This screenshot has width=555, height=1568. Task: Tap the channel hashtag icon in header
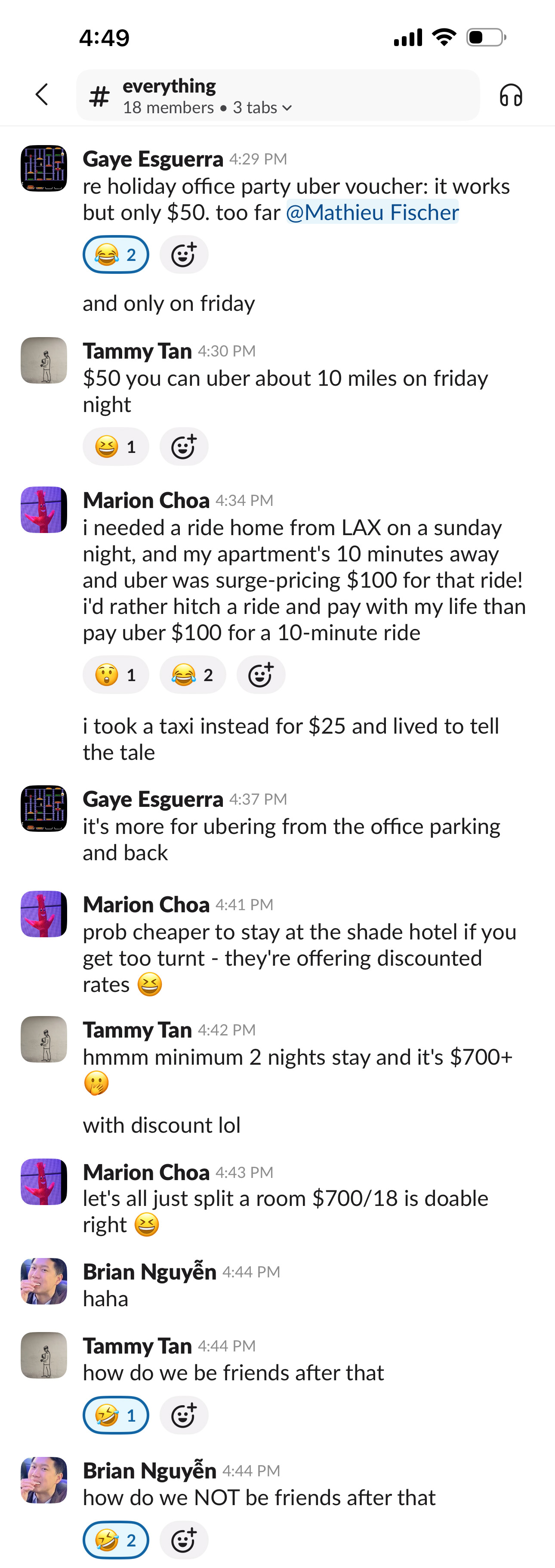pyautogui.click(x=99, y=96)
